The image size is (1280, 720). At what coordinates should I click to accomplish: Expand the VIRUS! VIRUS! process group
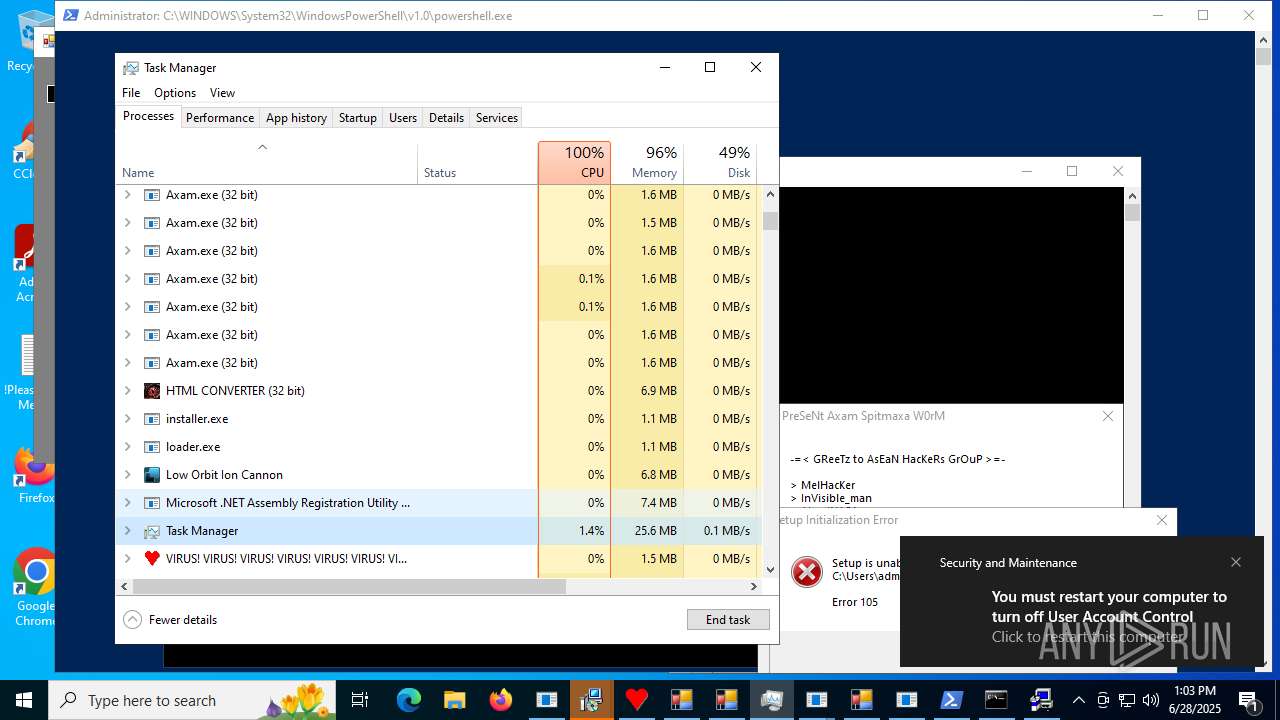click(x=127, y=559)
